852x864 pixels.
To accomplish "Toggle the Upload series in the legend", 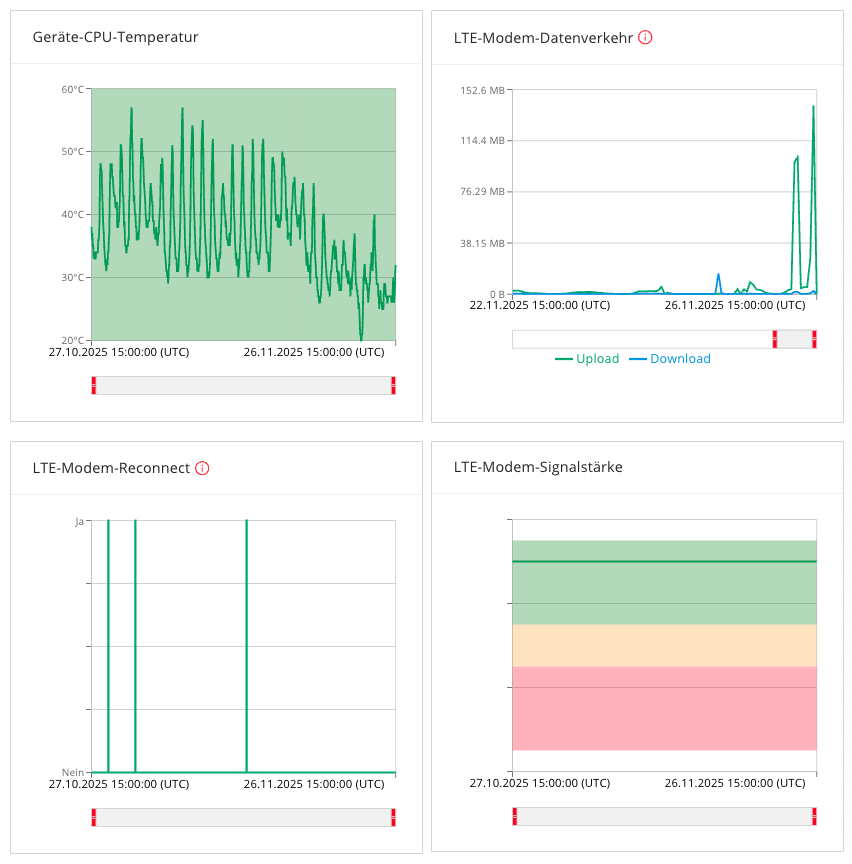I will click(587, 359).
